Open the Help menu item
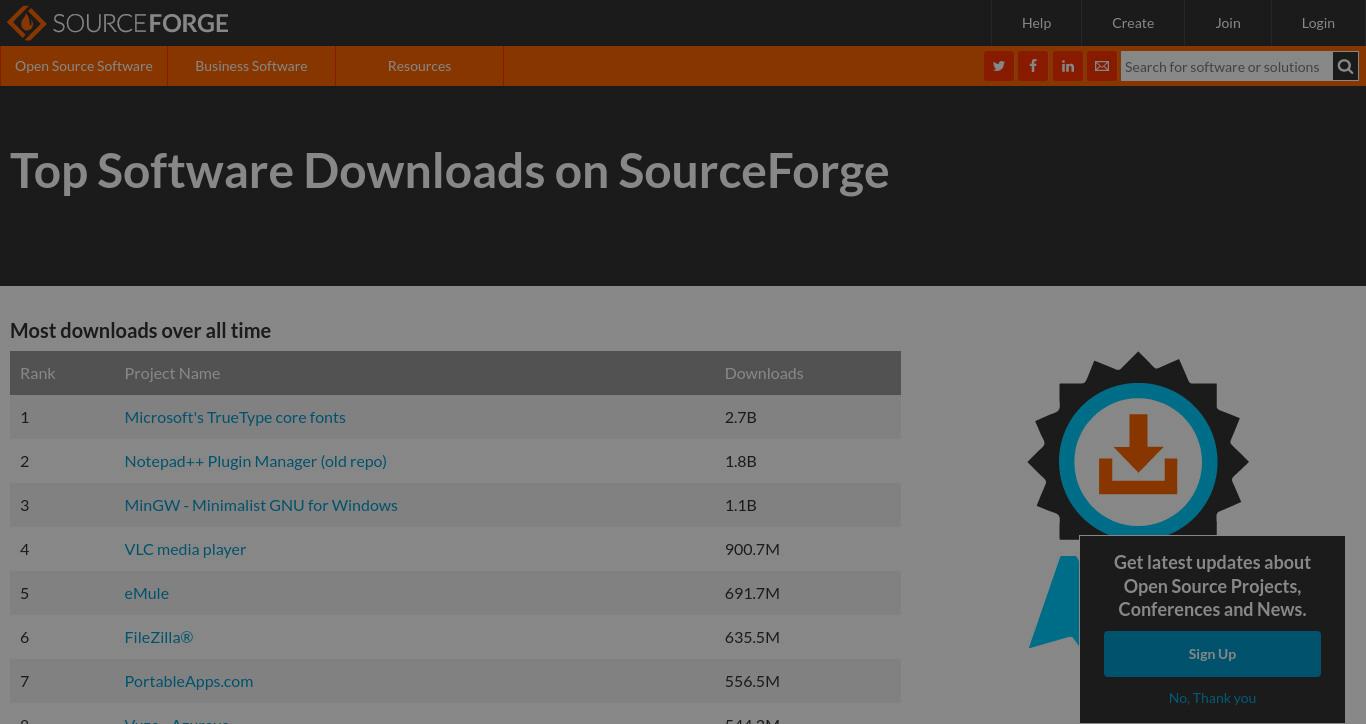This screenshot has height=724, width=1366. (x=1036, y=23)
